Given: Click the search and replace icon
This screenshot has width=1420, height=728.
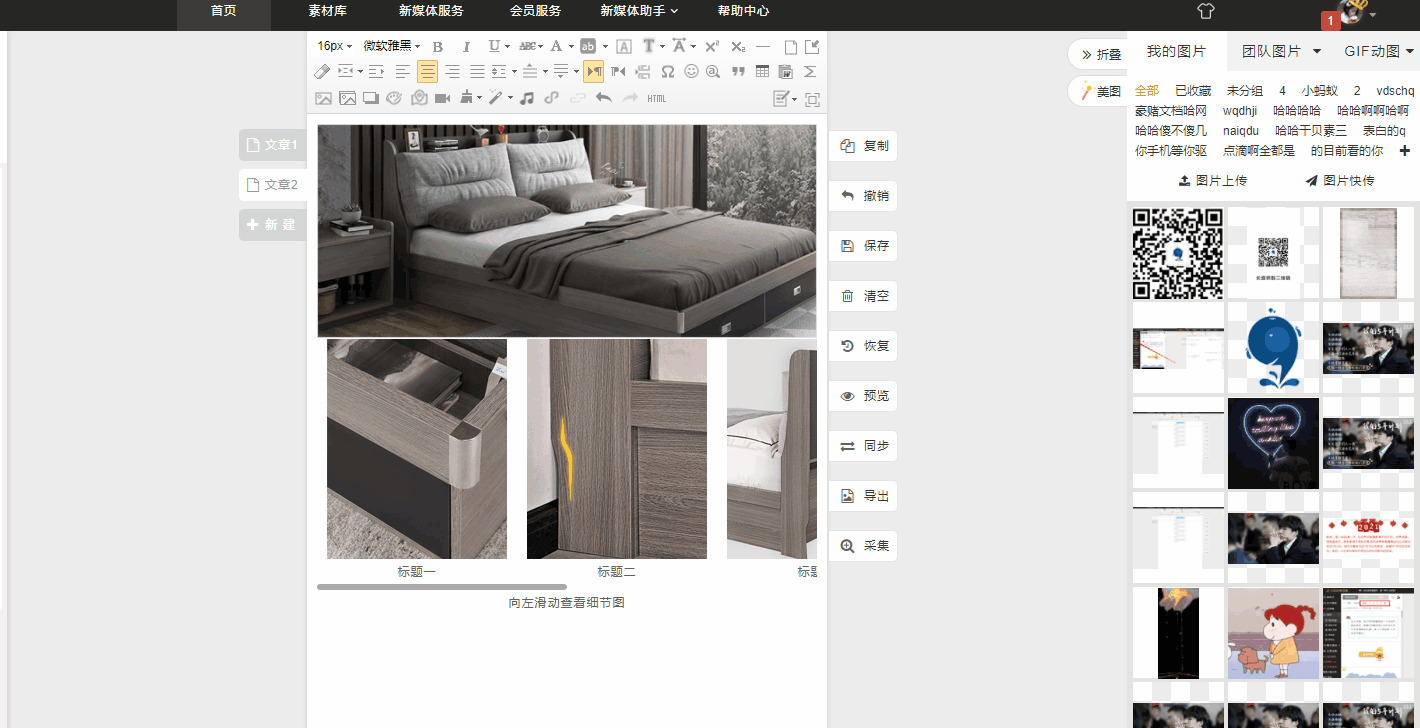Looking at the screenshot, I should click(x=713, y=72).
